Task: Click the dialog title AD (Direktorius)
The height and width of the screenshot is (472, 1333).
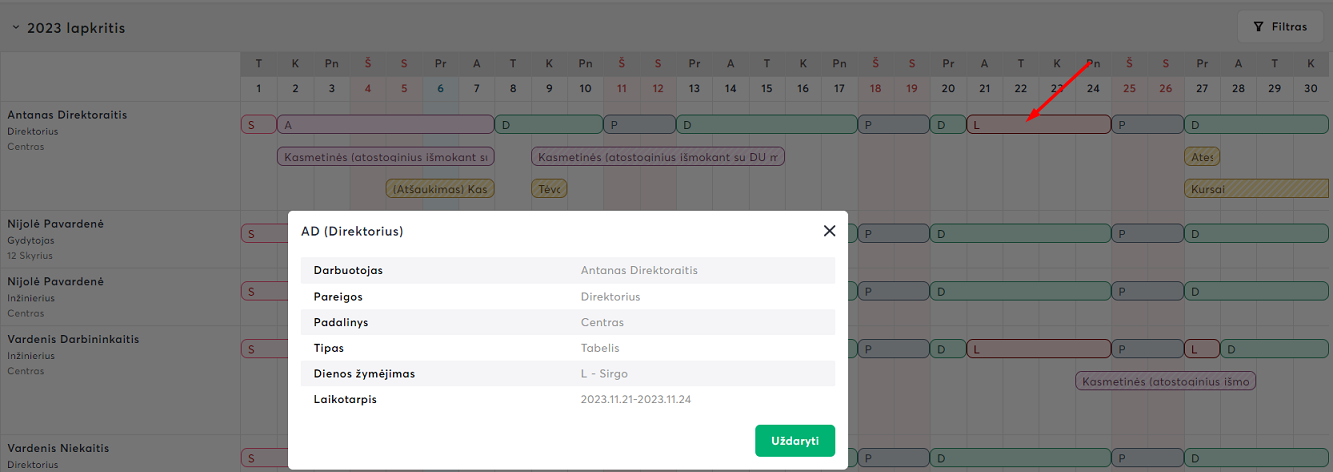Action: pyautogui.click(x=352, y=231)
